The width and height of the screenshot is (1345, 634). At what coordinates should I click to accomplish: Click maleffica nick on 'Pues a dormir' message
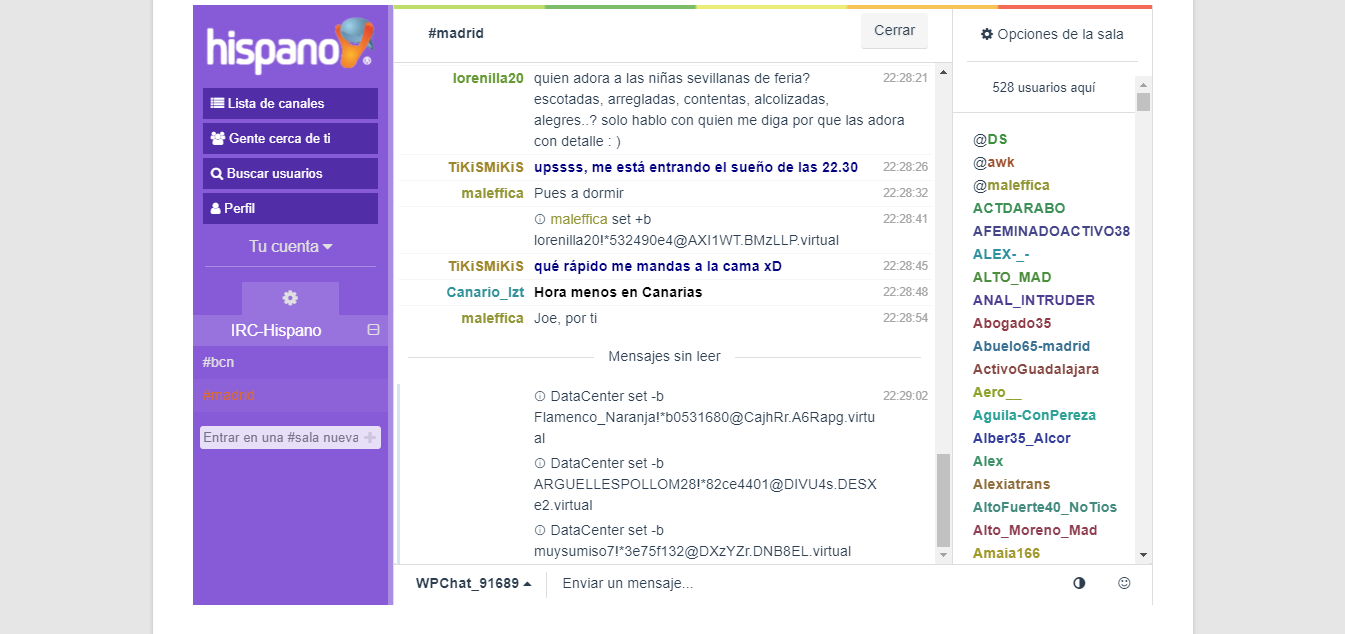click(x=492, y=193)
